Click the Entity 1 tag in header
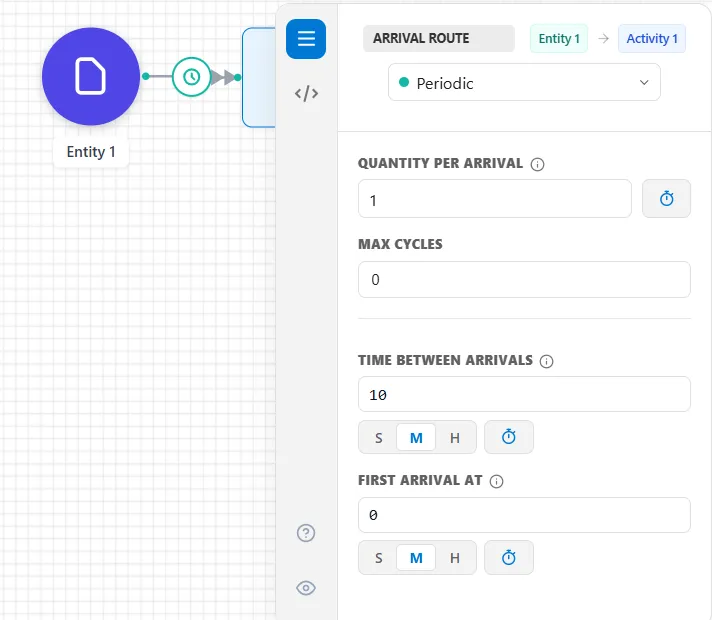 point(559,39)
